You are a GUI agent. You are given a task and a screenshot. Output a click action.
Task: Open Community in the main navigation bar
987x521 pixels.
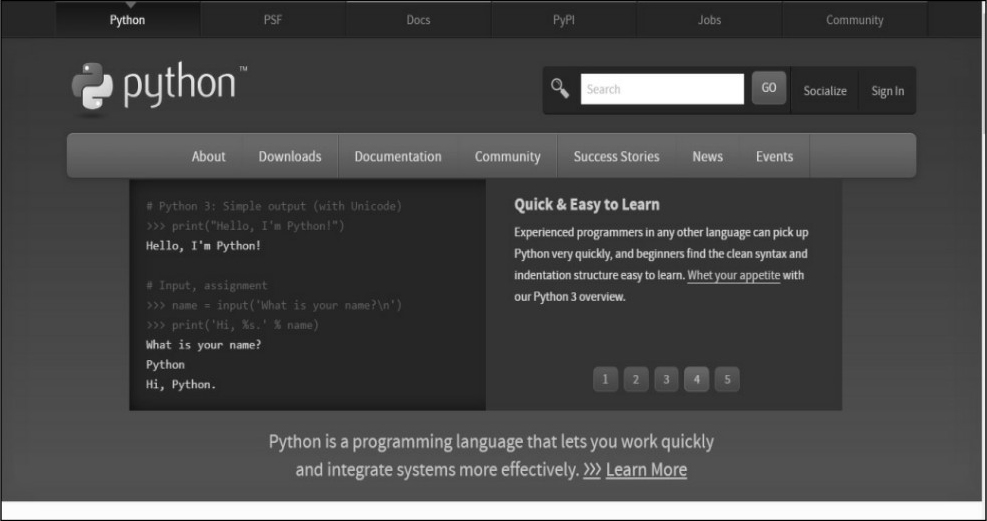point(507,156)
